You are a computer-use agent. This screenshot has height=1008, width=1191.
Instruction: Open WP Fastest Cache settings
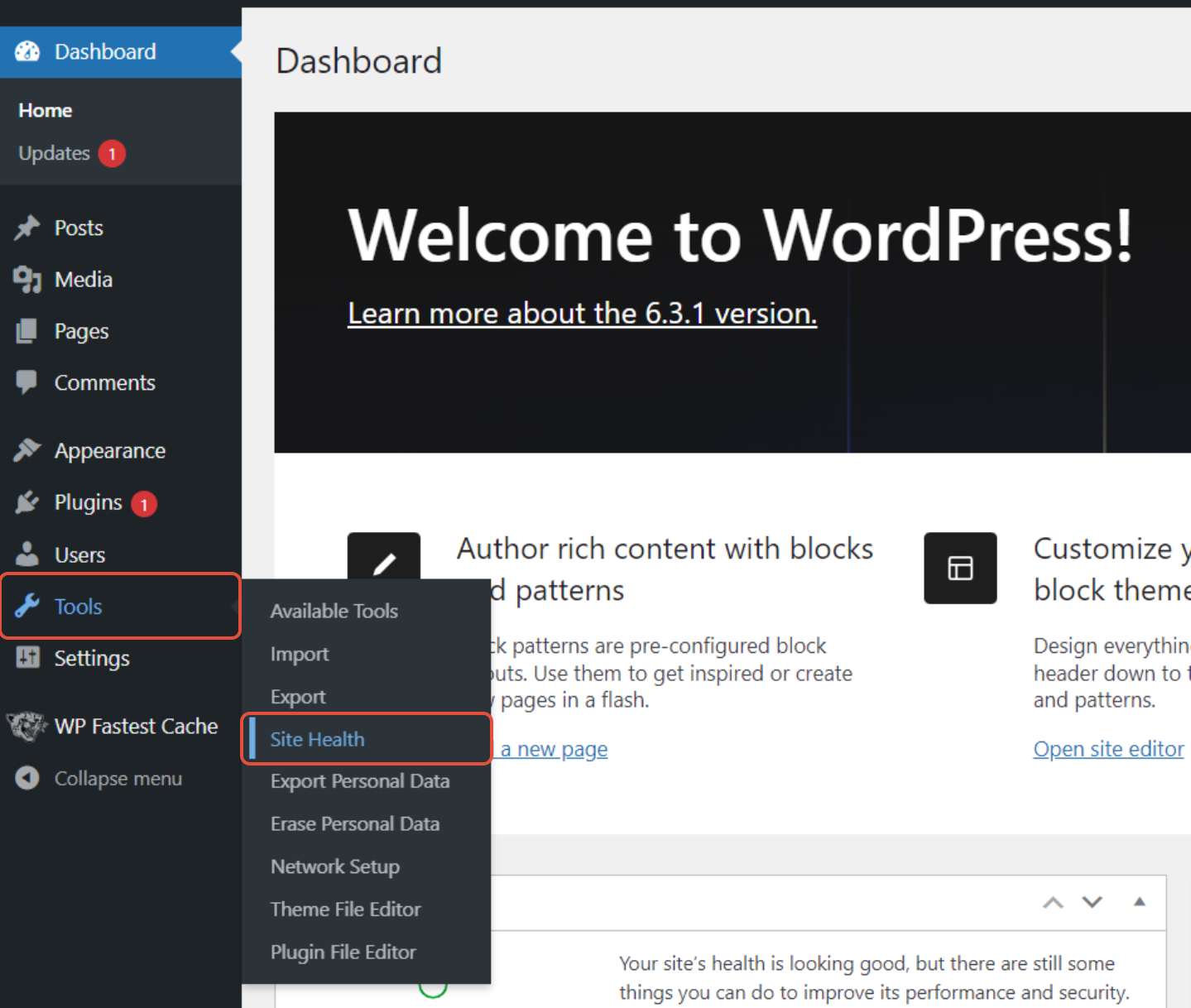pyautogui.click(x=137, y=726)
